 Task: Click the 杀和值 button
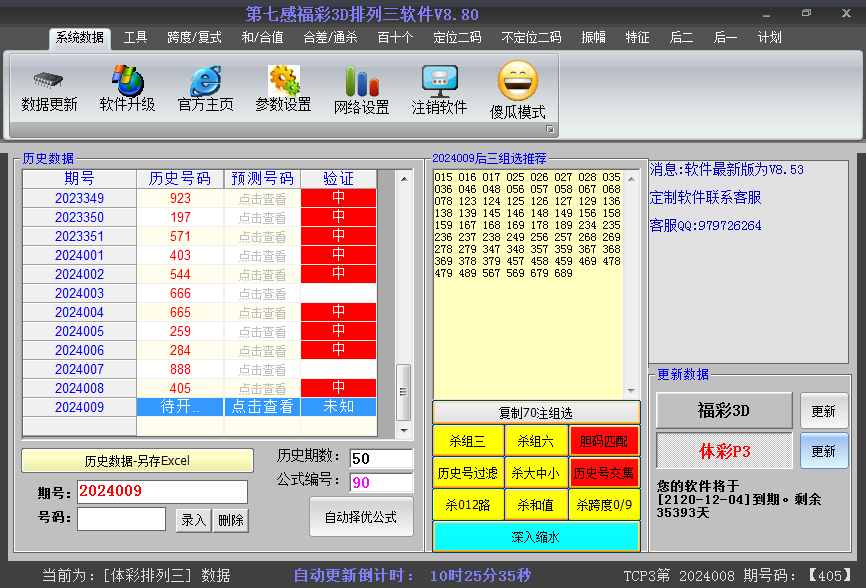point(536,505)
